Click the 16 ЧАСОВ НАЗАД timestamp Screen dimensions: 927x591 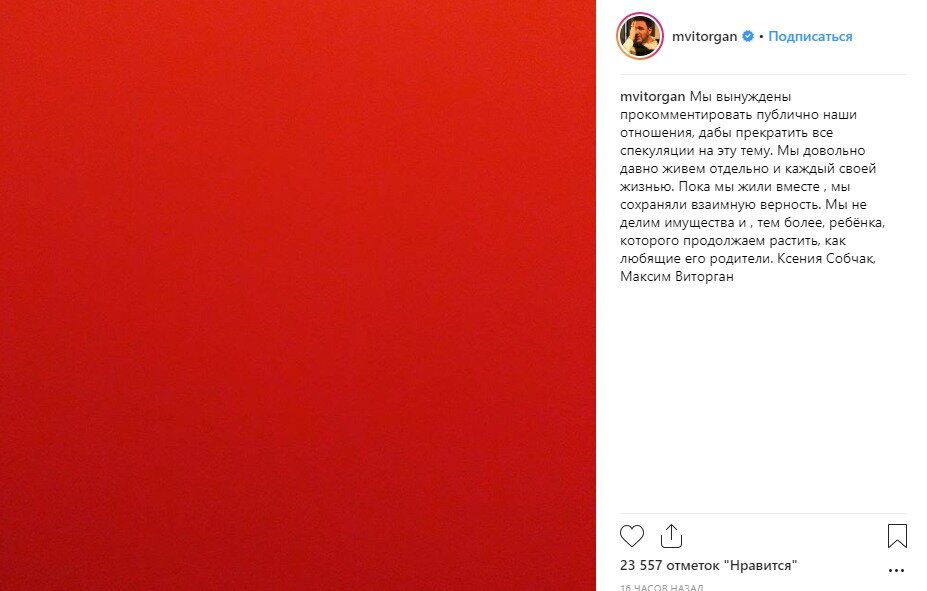click(662, 587)
